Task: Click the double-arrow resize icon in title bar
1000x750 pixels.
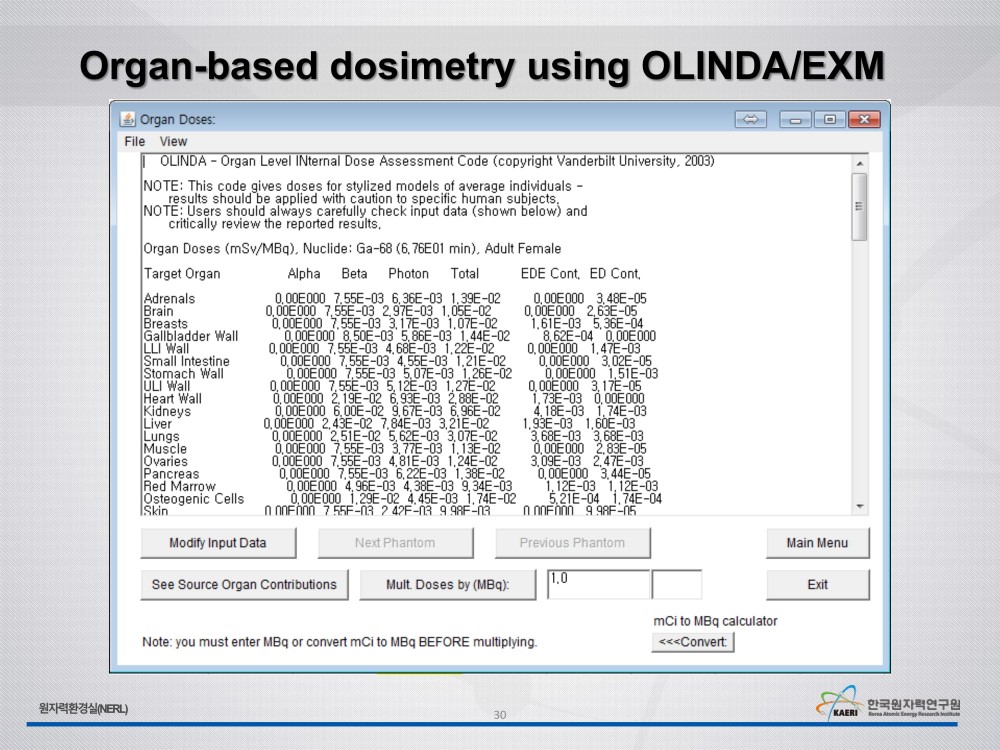Action: click(x=751, y=119)
